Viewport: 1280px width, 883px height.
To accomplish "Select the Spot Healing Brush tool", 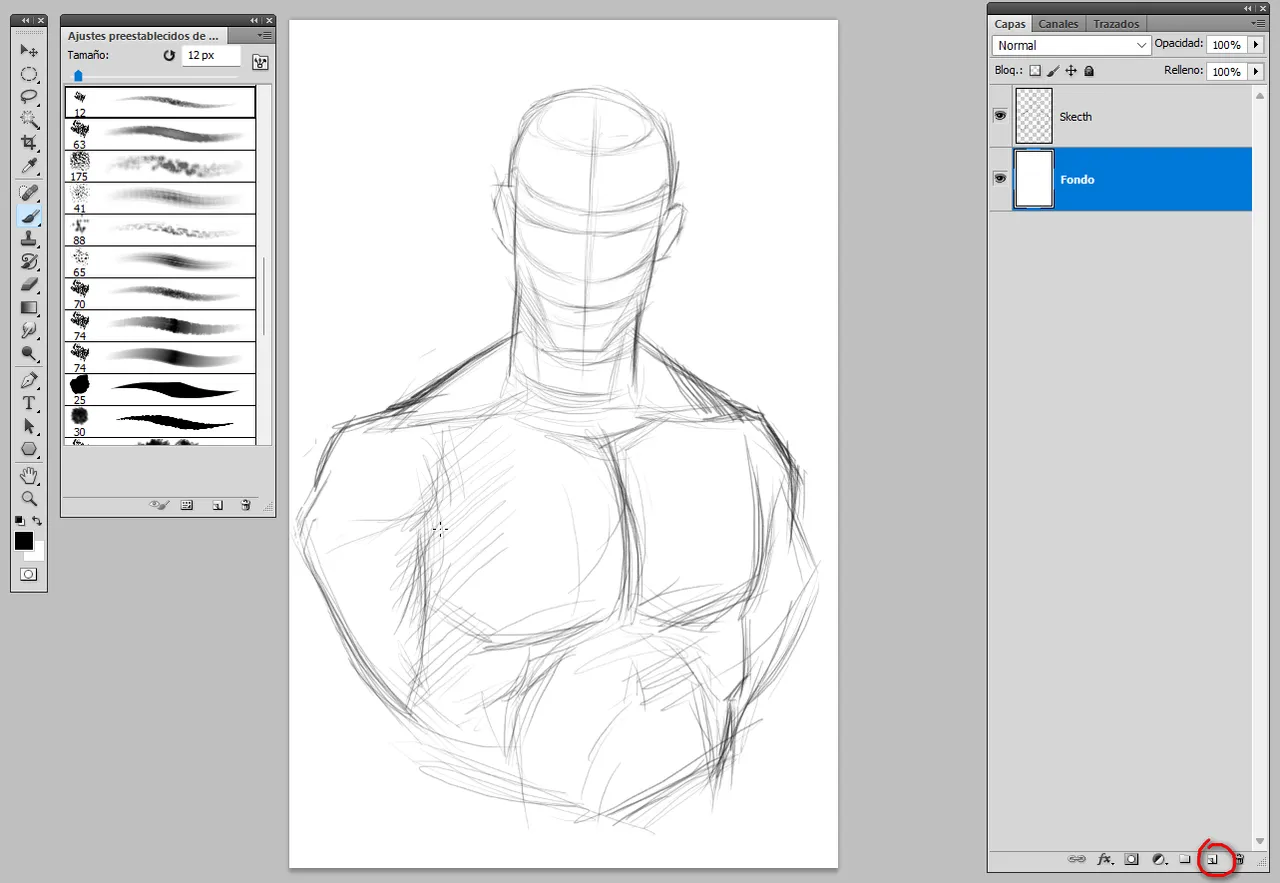I will (x=29, y=193).
